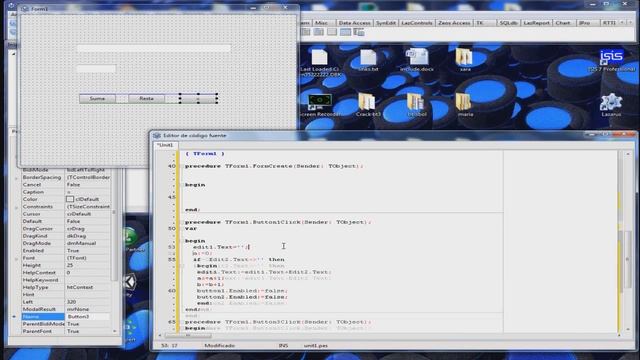640x360 pixels.
Task: Launch the Lazarus desktop shortcut
Action: 611,105
